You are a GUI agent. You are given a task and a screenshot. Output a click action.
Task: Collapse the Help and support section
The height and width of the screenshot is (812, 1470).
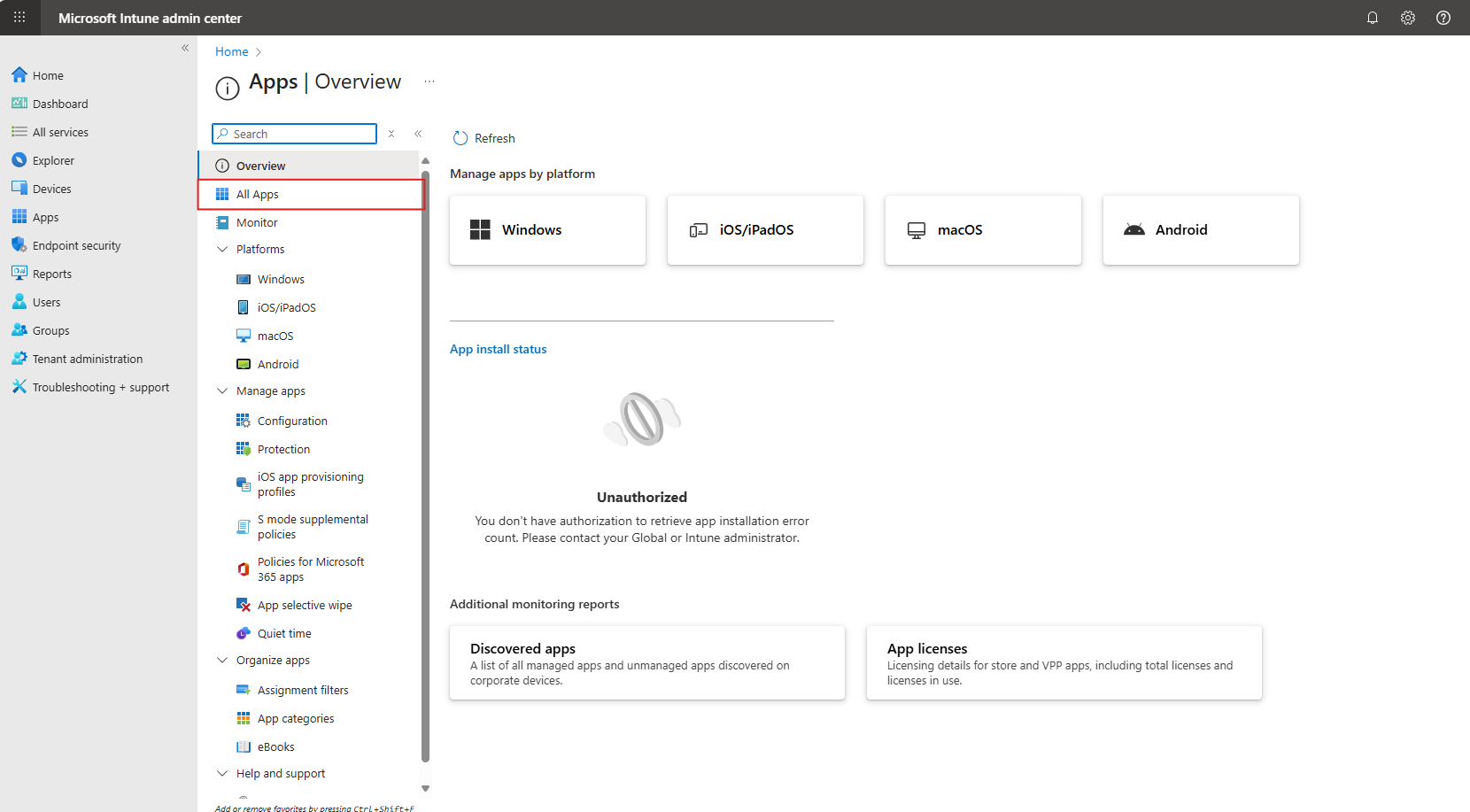(222, 774)
